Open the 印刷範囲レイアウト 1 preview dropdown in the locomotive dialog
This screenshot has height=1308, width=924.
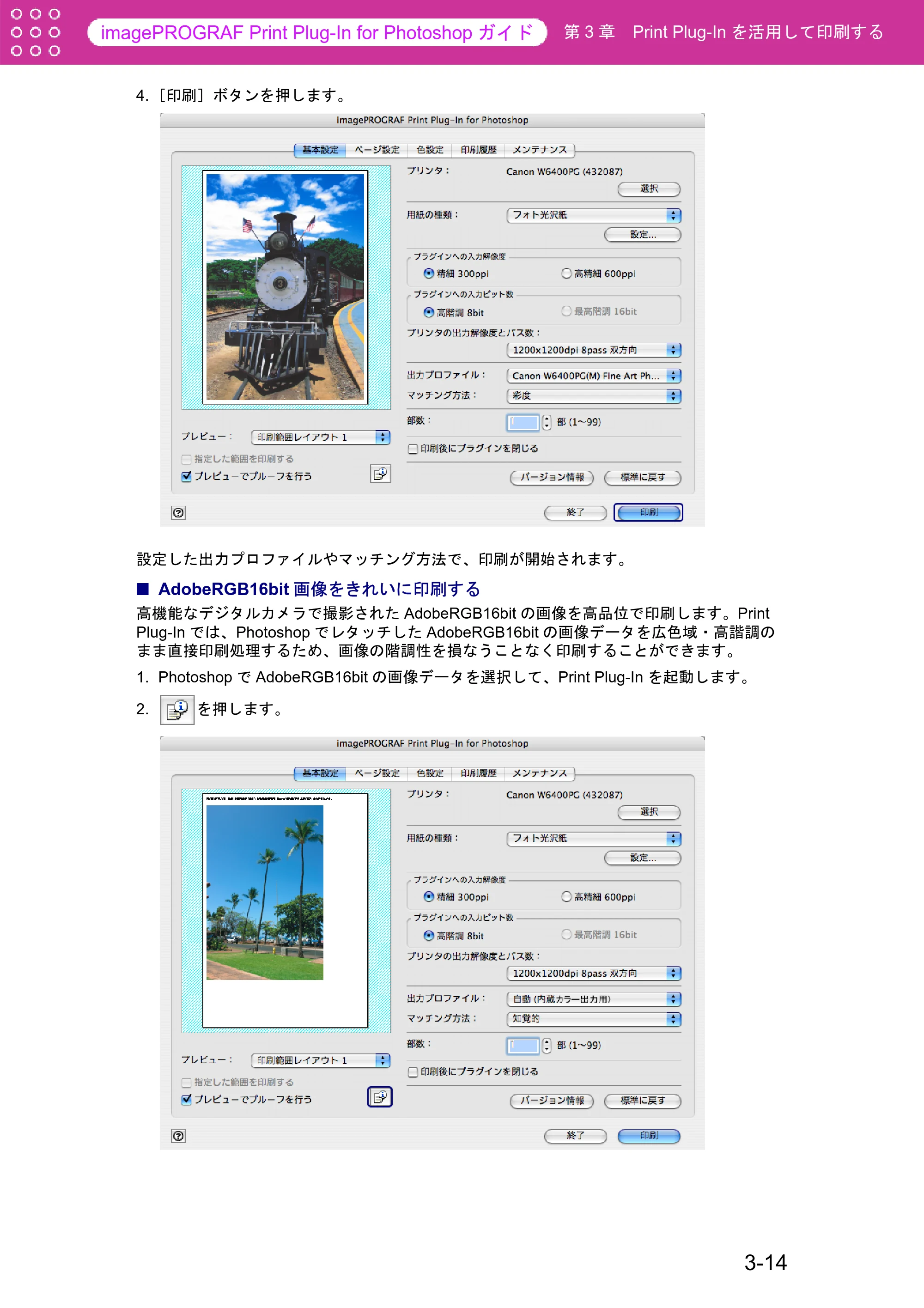321,438
